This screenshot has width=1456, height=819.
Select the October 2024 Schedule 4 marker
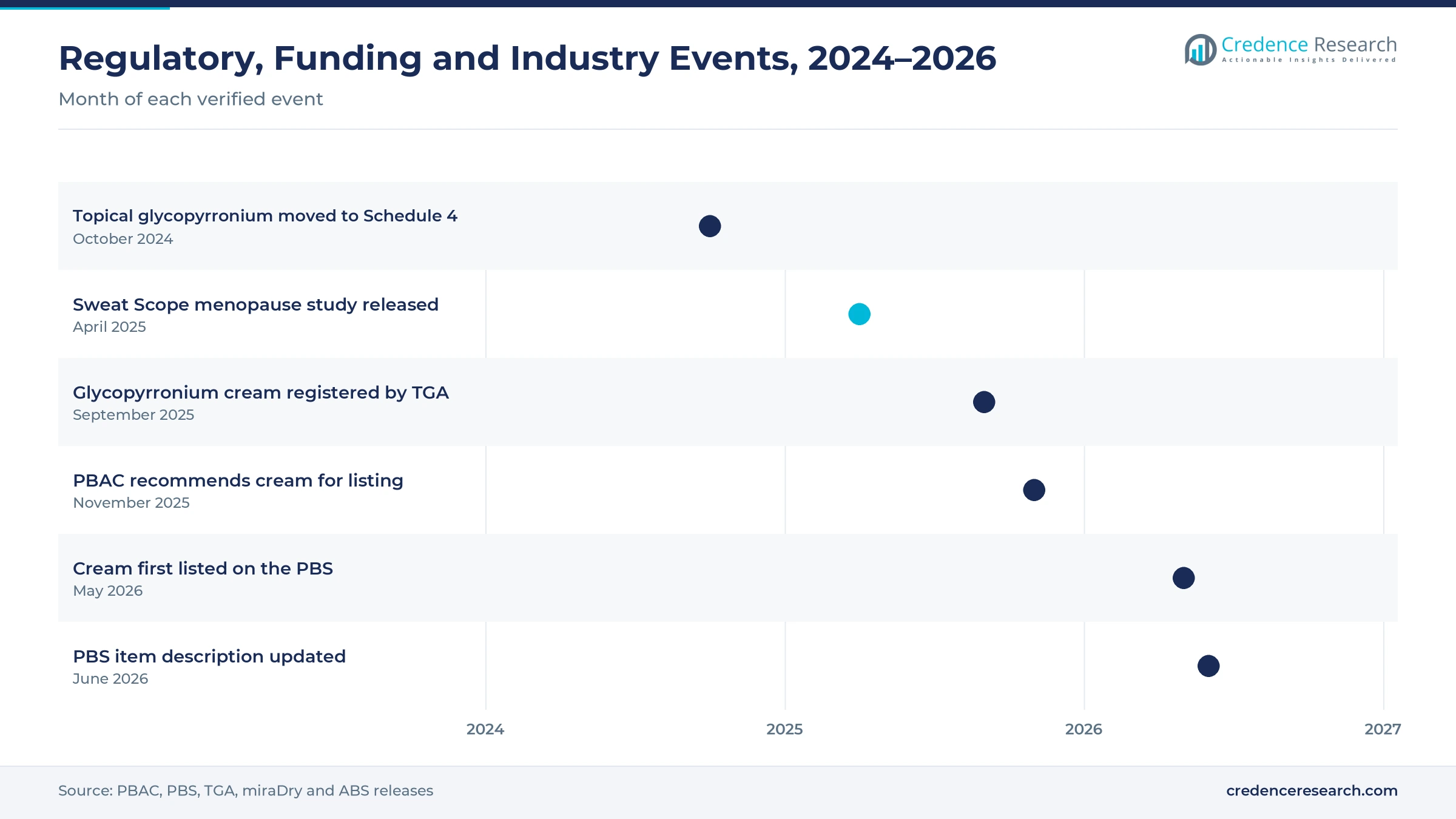[x=710, y=226]
